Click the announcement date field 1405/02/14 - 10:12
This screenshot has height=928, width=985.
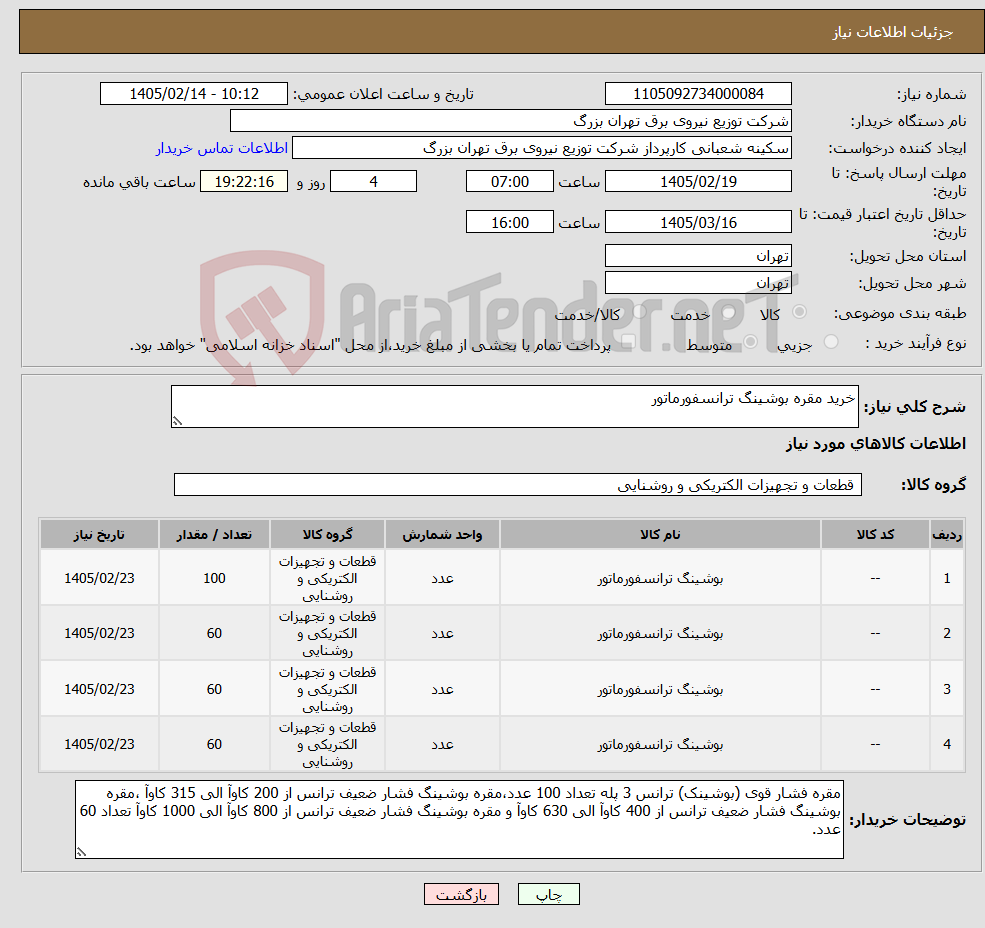point(193,94)
